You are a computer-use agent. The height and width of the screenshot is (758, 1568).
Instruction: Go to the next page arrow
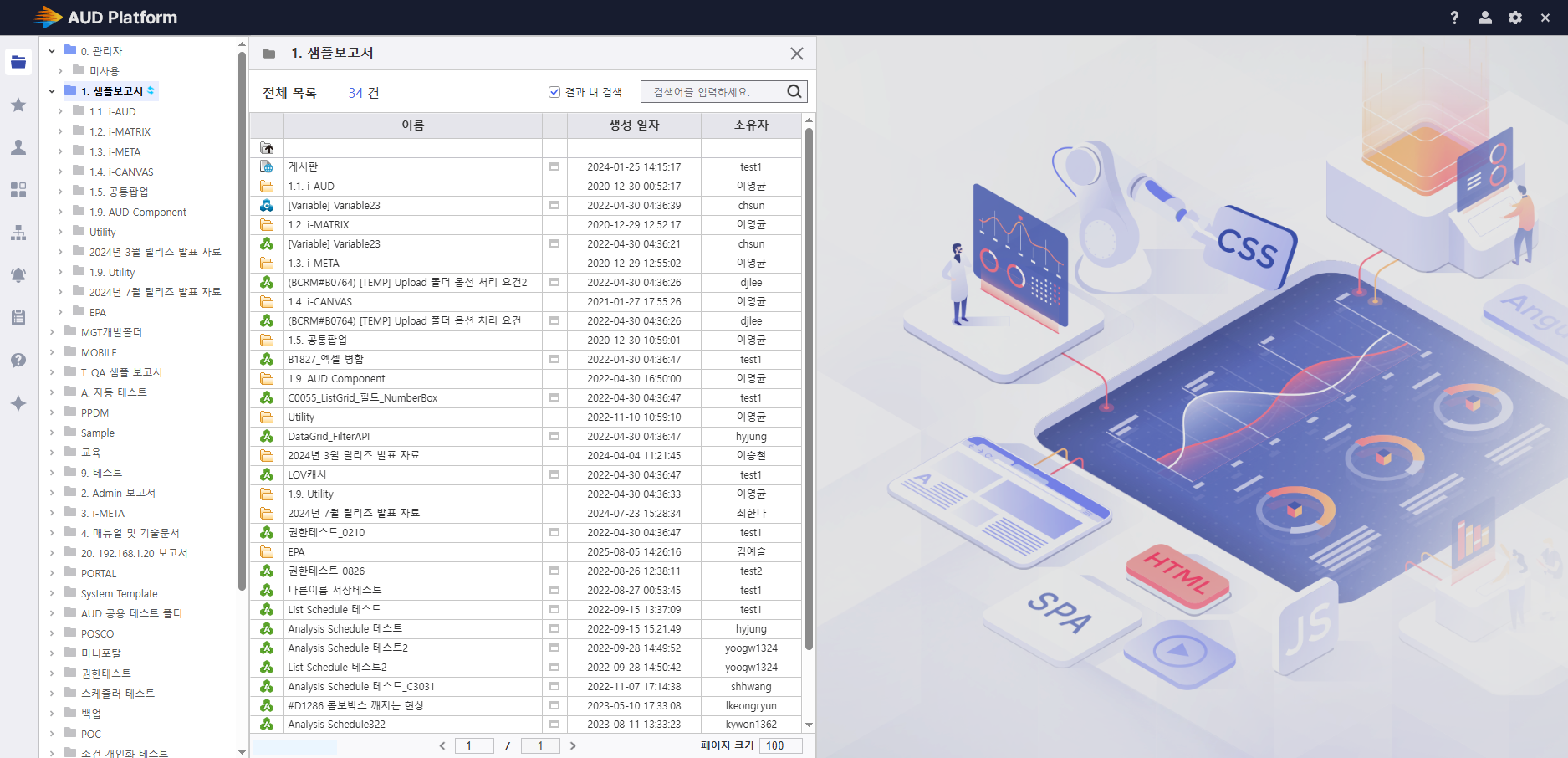(x=573, y=745)
